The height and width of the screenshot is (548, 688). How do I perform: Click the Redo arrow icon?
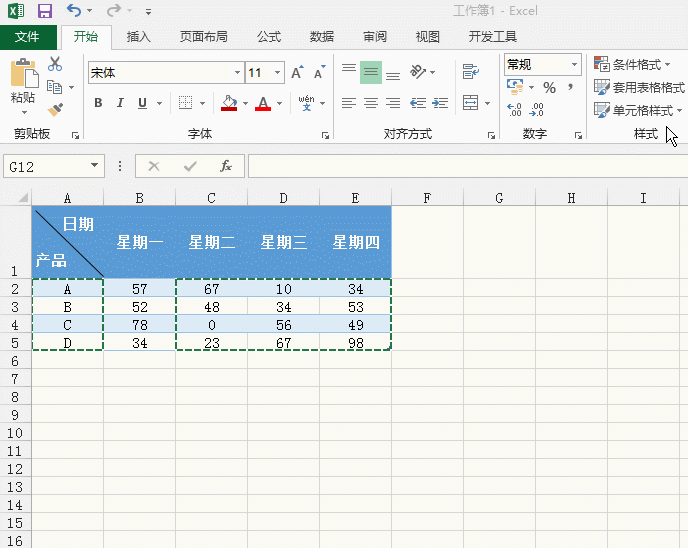coord(114,10)
